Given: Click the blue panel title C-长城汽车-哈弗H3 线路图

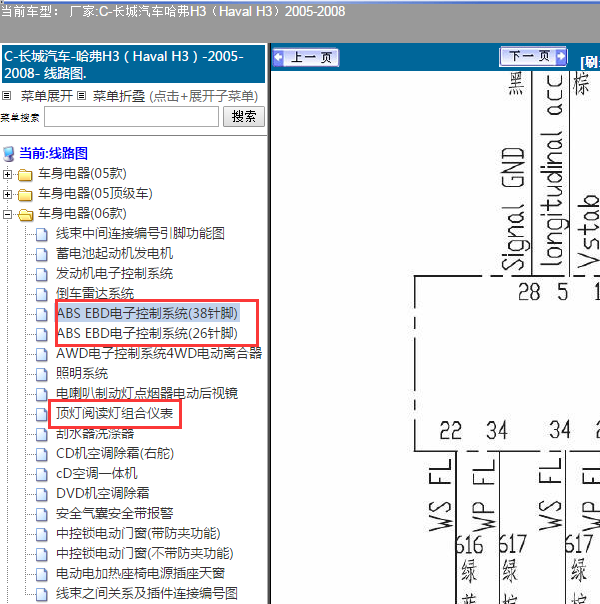Looking at the screenshot, I should [x=133, y=64].
